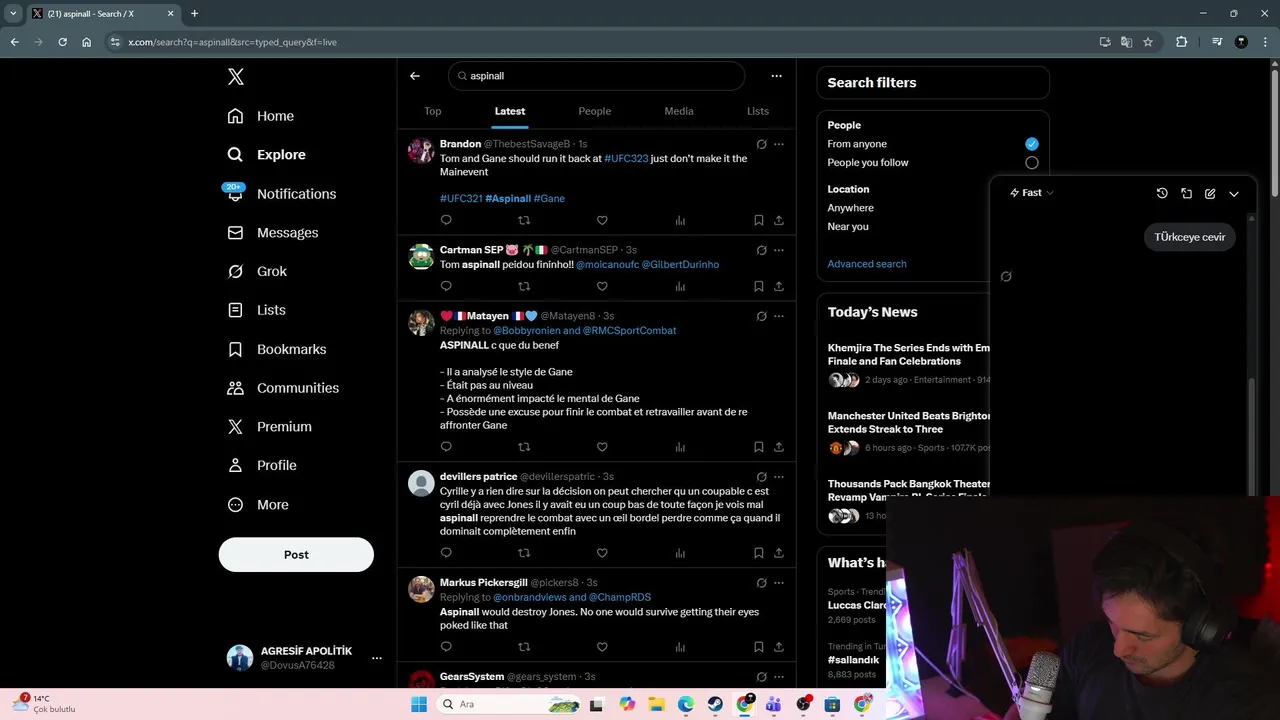Open more options on Brandon's post
The image size is (1280, 720).
pyautogui.click(x=779, y=144)
